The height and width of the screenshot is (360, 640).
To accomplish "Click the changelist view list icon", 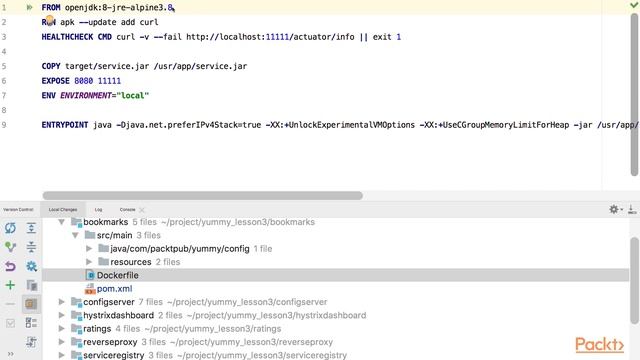I will click(x=31, y=323).
